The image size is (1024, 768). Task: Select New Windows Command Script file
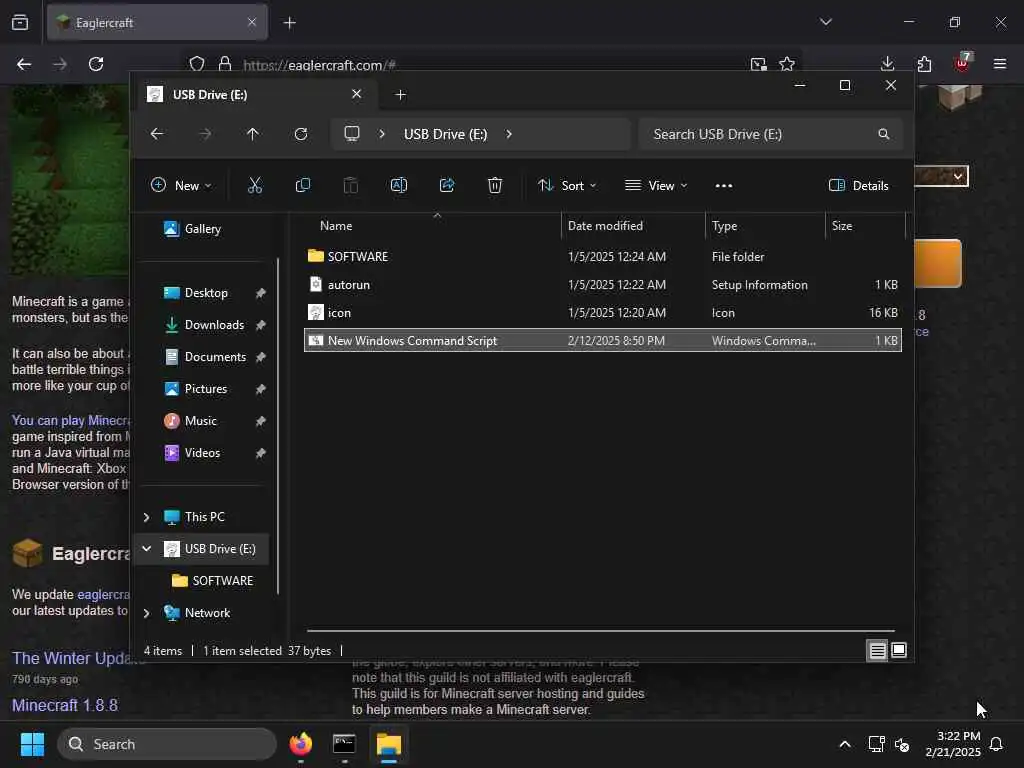(602, 341)
